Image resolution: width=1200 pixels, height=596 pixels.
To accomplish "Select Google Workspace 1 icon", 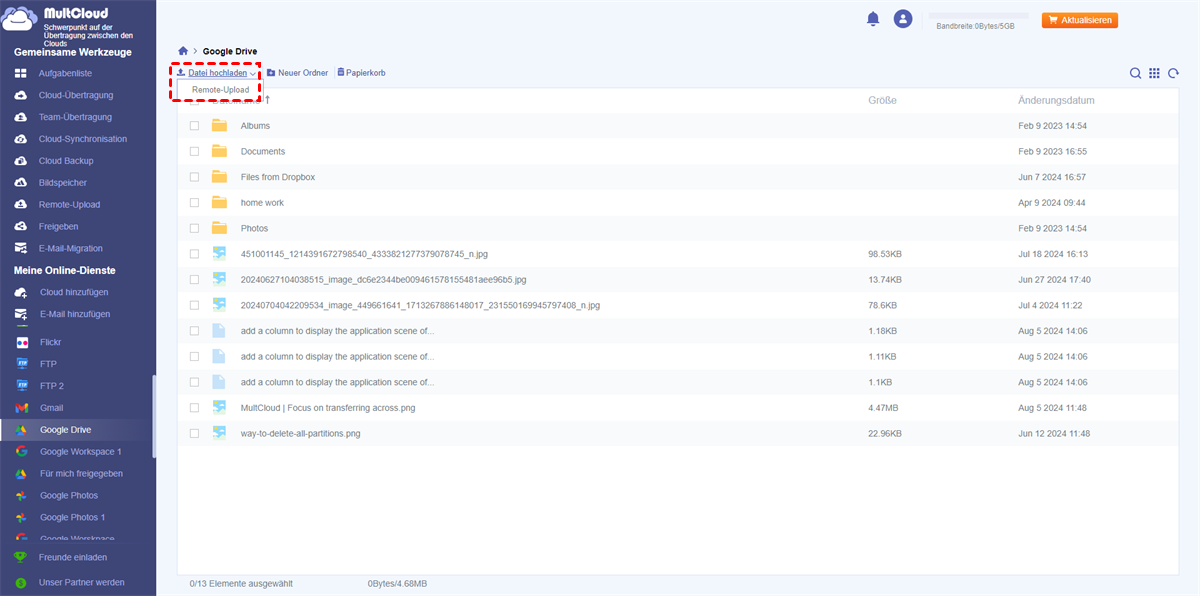I will point(21,452).
